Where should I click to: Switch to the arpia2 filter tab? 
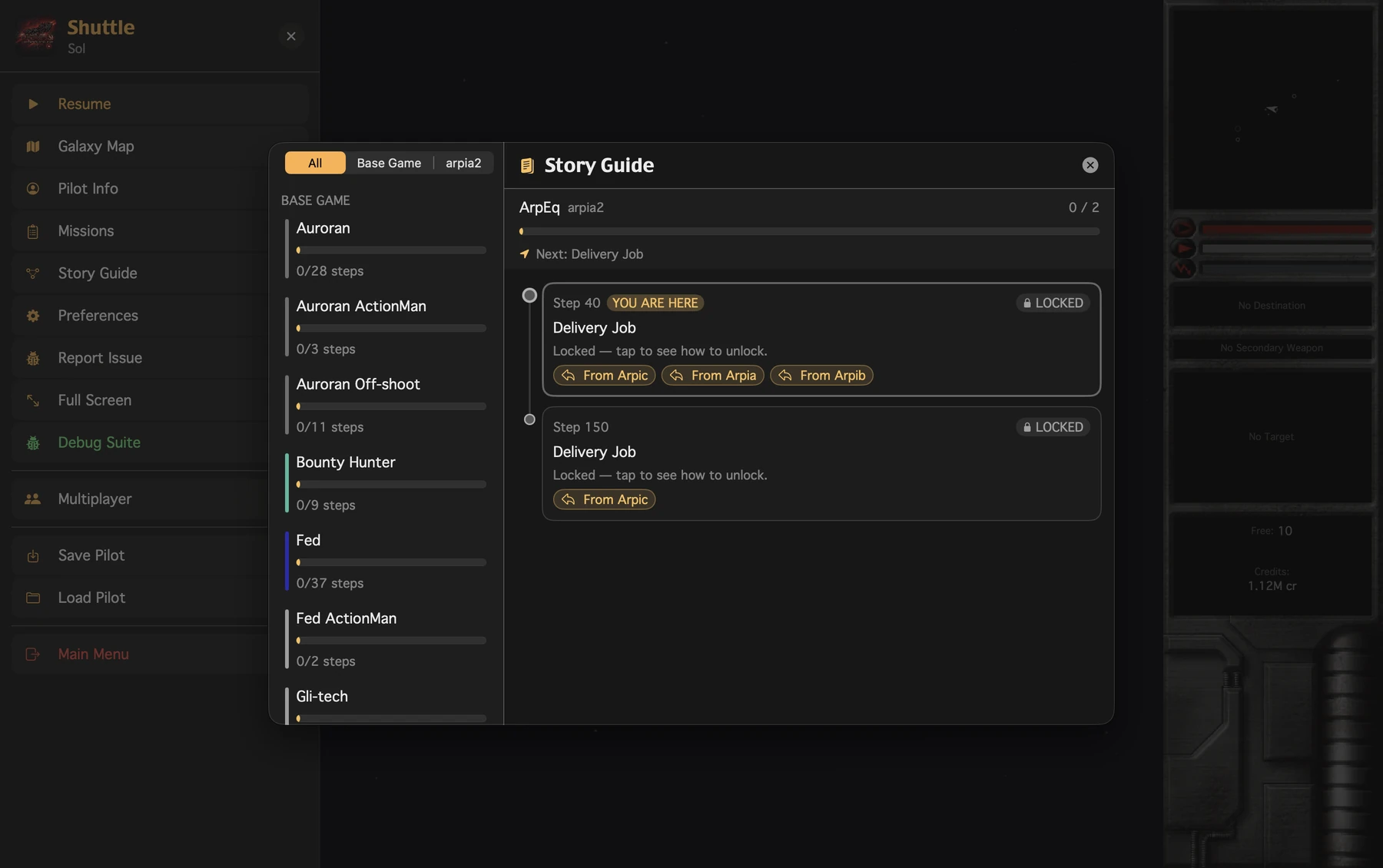click(x=463, y=163)
